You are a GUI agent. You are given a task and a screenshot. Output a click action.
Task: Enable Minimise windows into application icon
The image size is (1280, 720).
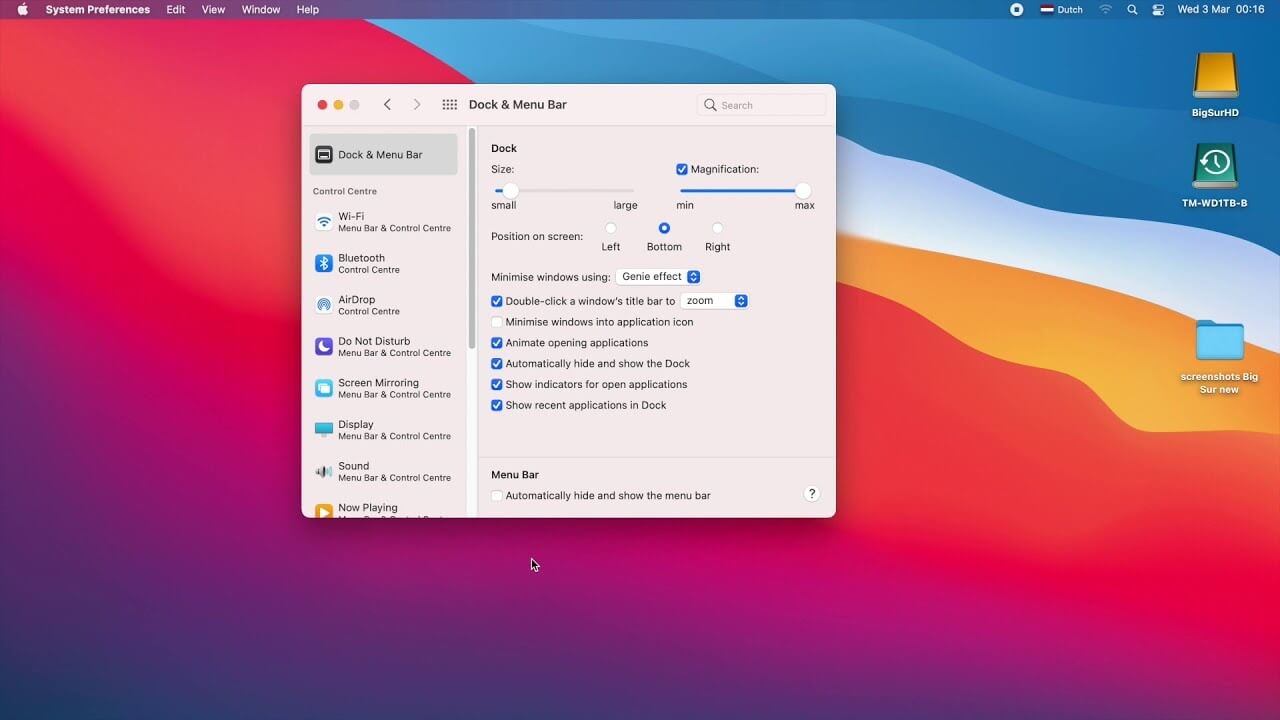pyautogui.click(x=497, y=322)
